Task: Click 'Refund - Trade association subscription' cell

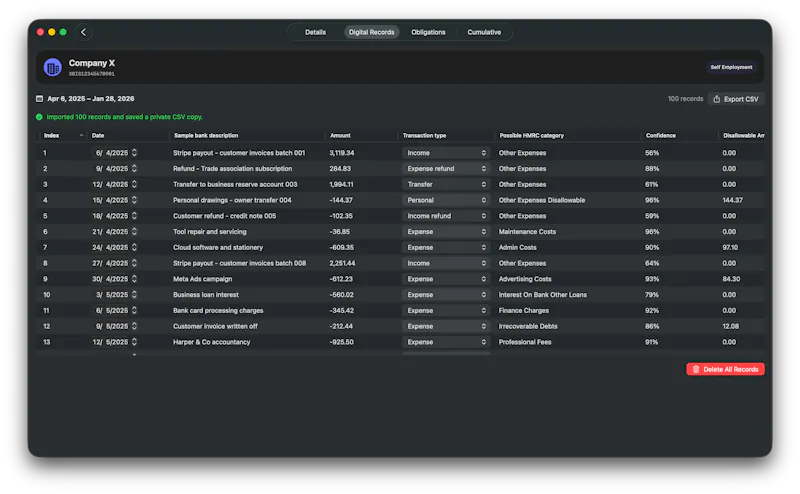Action: pos(232,168)
